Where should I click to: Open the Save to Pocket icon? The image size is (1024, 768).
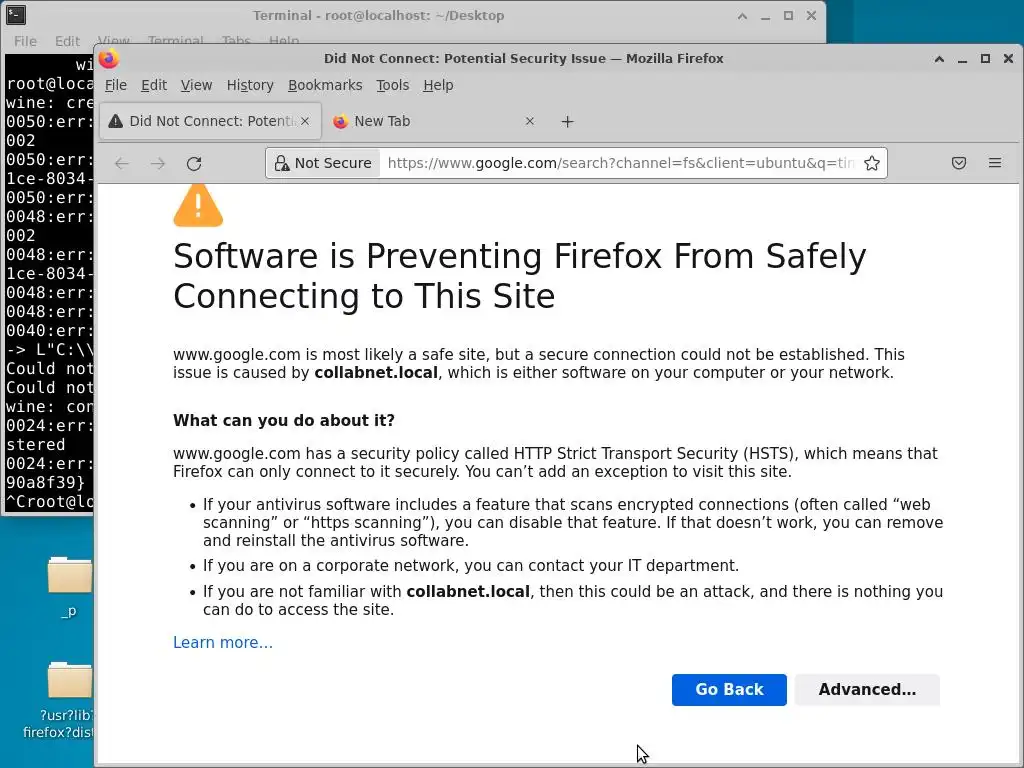tap(958, 163)
